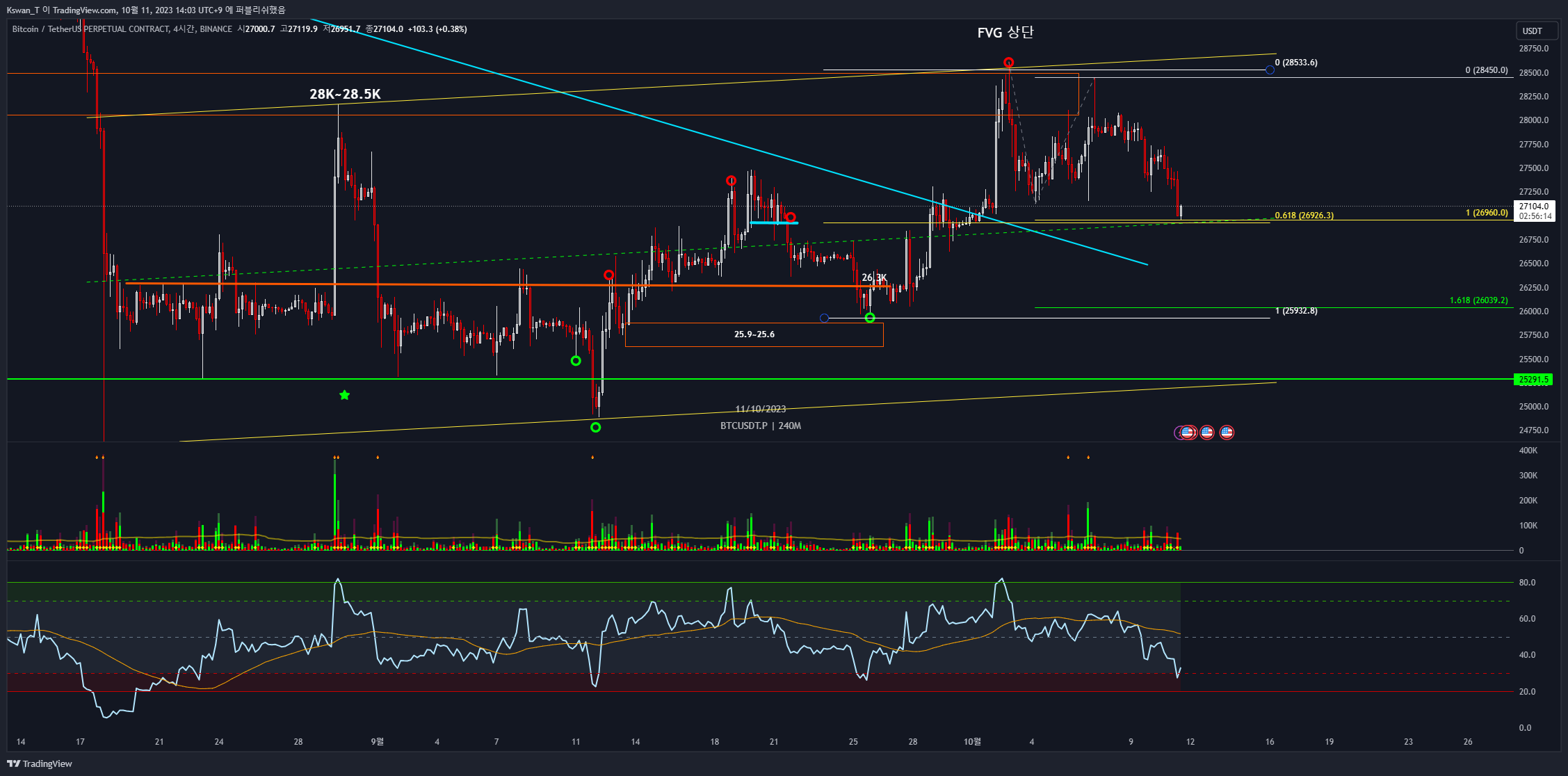Click the '9월' label on the time axis
The image size is (1568, 776).
click(x=377, y=742)
